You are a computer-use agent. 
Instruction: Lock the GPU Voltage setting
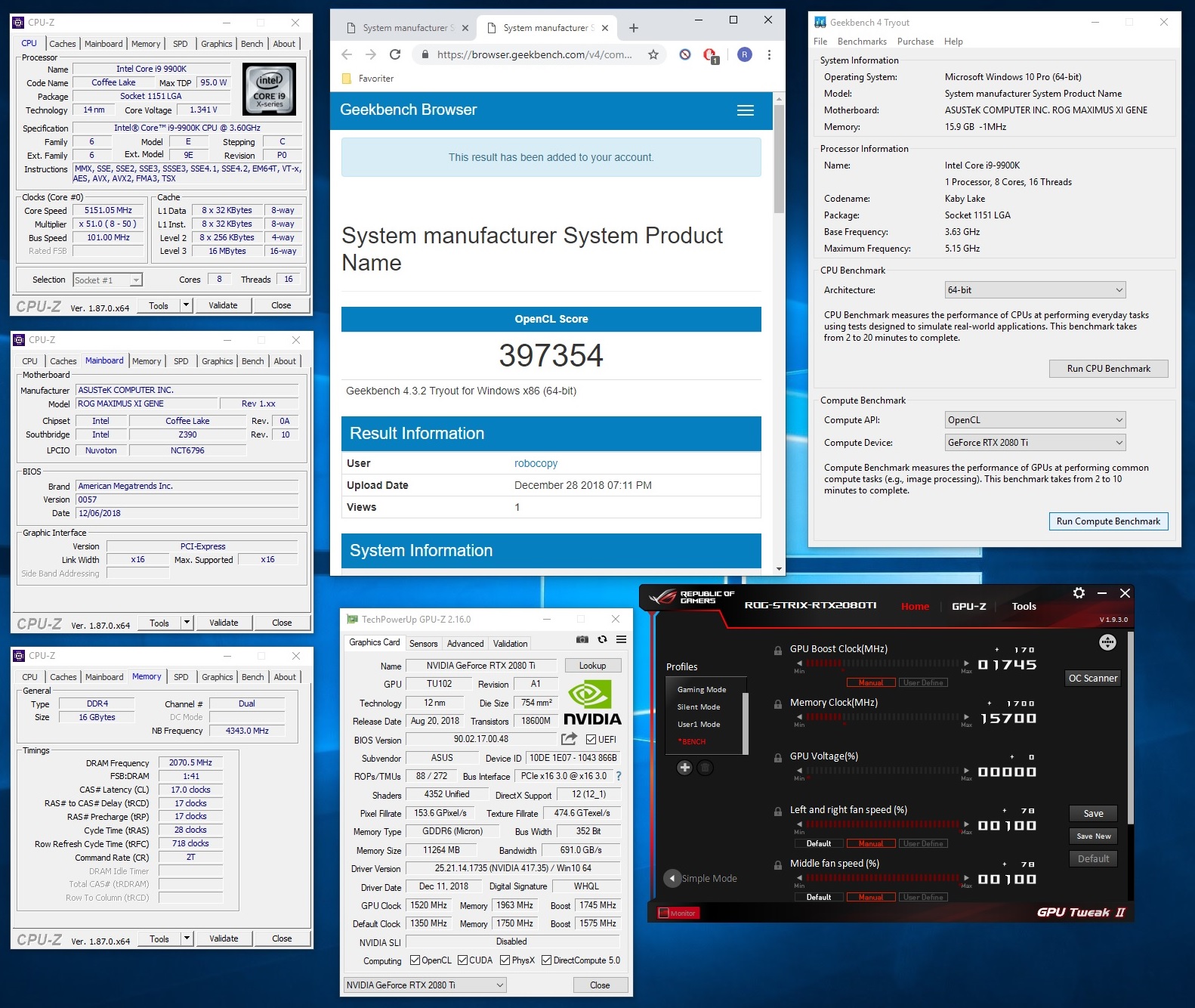[778, 758]
